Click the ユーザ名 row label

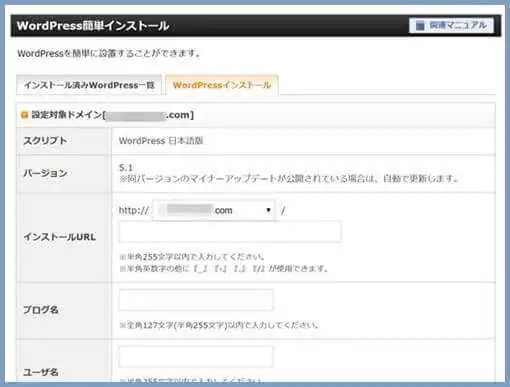[x=41, y=372]
